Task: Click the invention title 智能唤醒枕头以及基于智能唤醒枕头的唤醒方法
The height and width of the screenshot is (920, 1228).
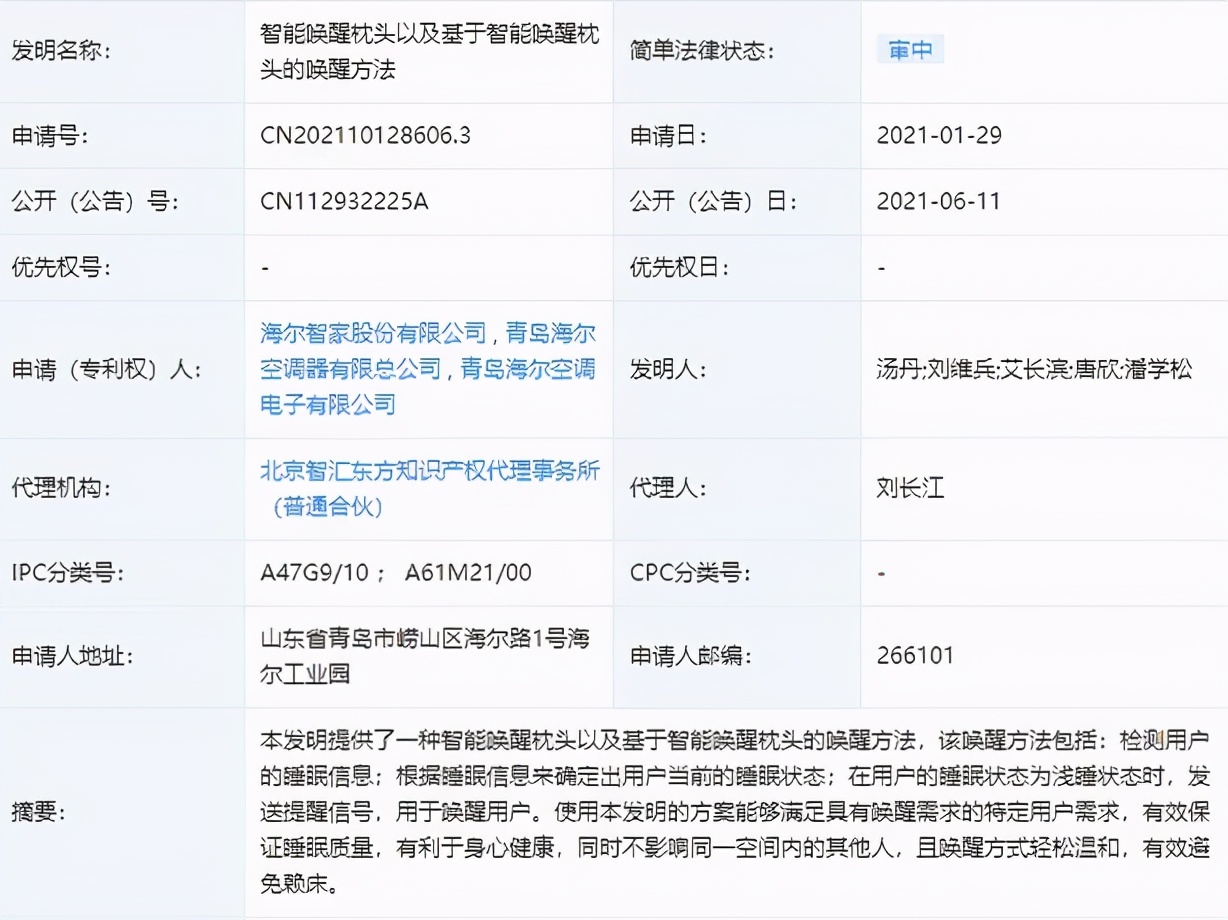Action: pyautogui.click(x=429, y=50)
